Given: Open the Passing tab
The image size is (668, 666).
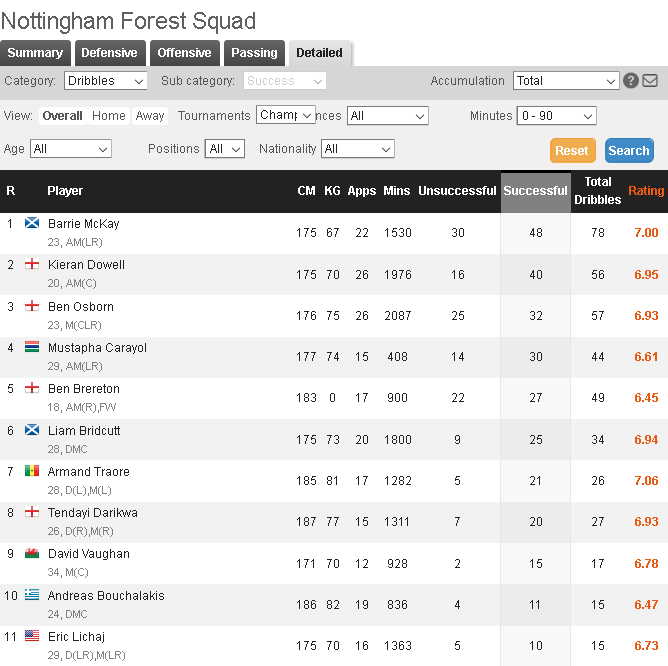Looking at the screenshot, I should point(254,53).
